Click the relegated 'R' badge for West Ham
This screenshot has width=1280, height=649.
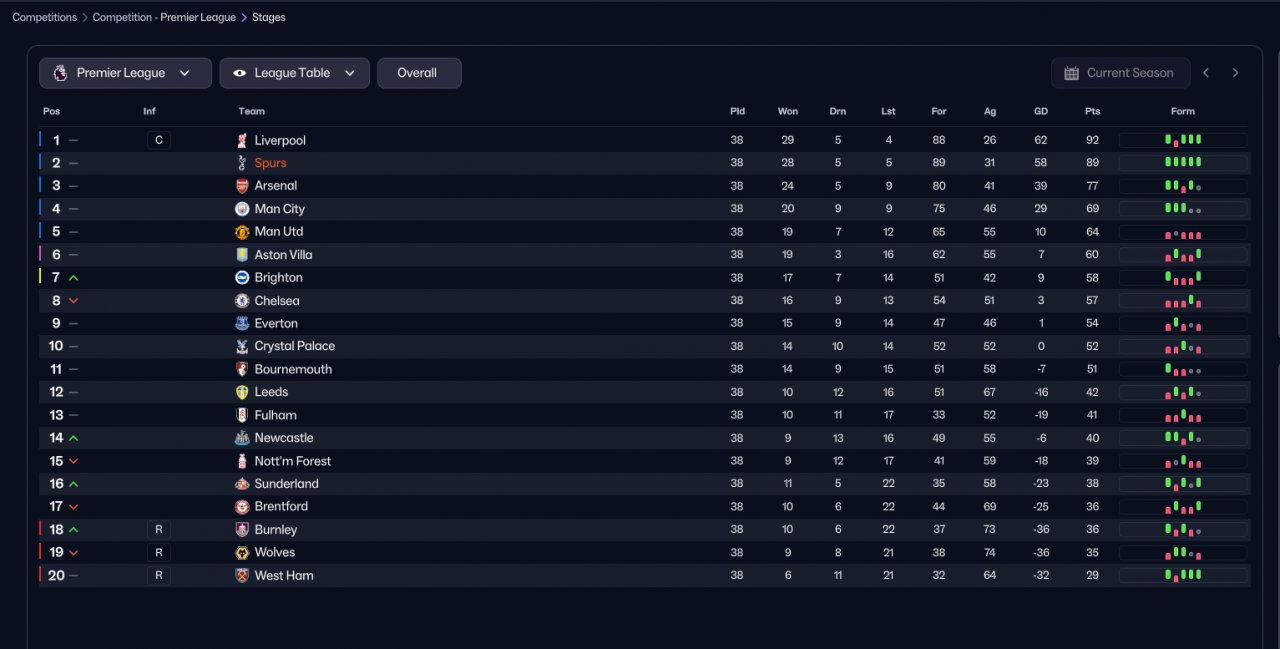click(x=158, y=576)
